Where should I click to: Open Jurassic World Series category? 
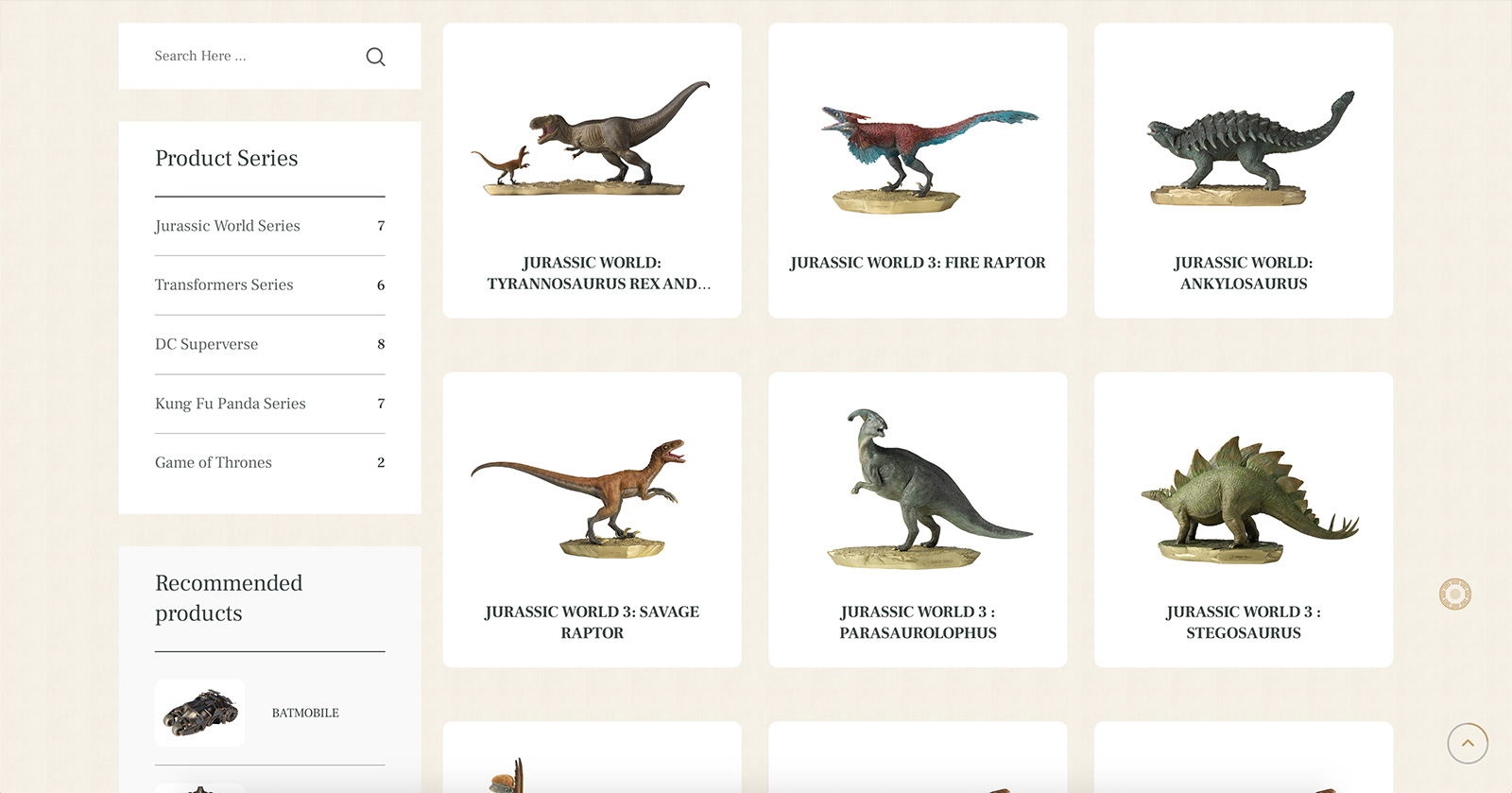point(228,226)
